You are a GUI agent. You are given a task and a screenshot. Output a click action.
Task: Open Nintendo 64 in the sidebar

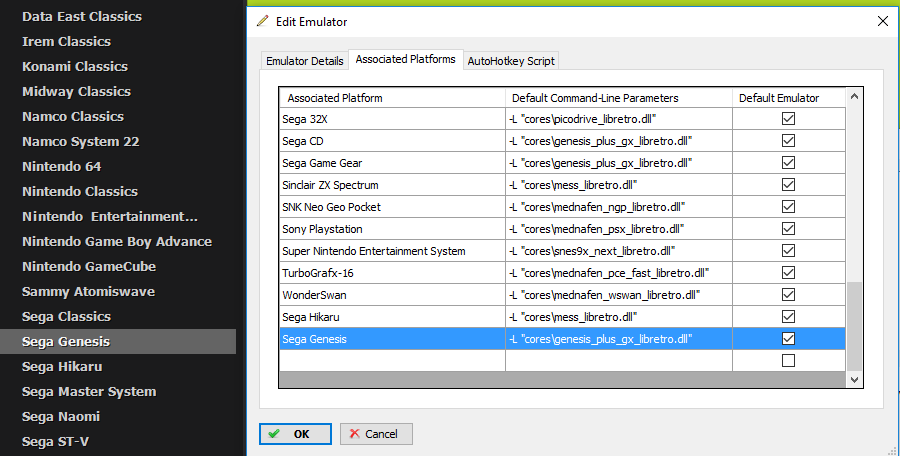(61, 167)
